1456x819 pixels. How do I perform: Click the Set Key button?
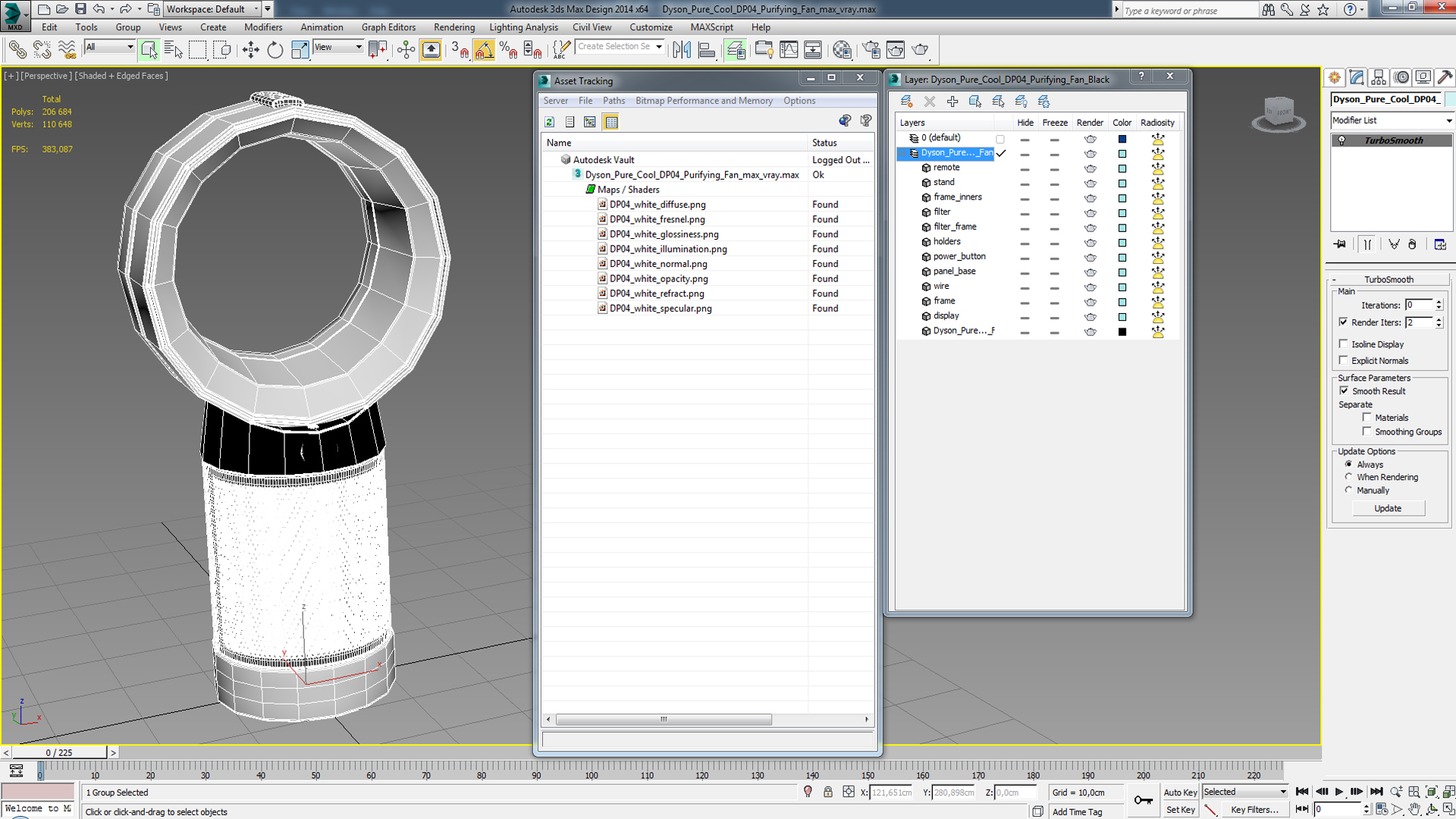[x=1180, y=810]
